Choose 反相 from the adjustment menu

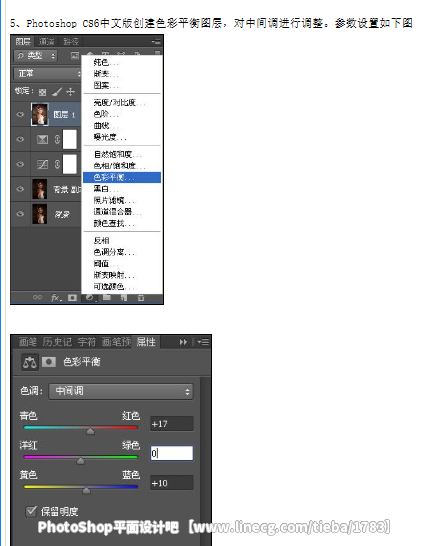point(122,240)
